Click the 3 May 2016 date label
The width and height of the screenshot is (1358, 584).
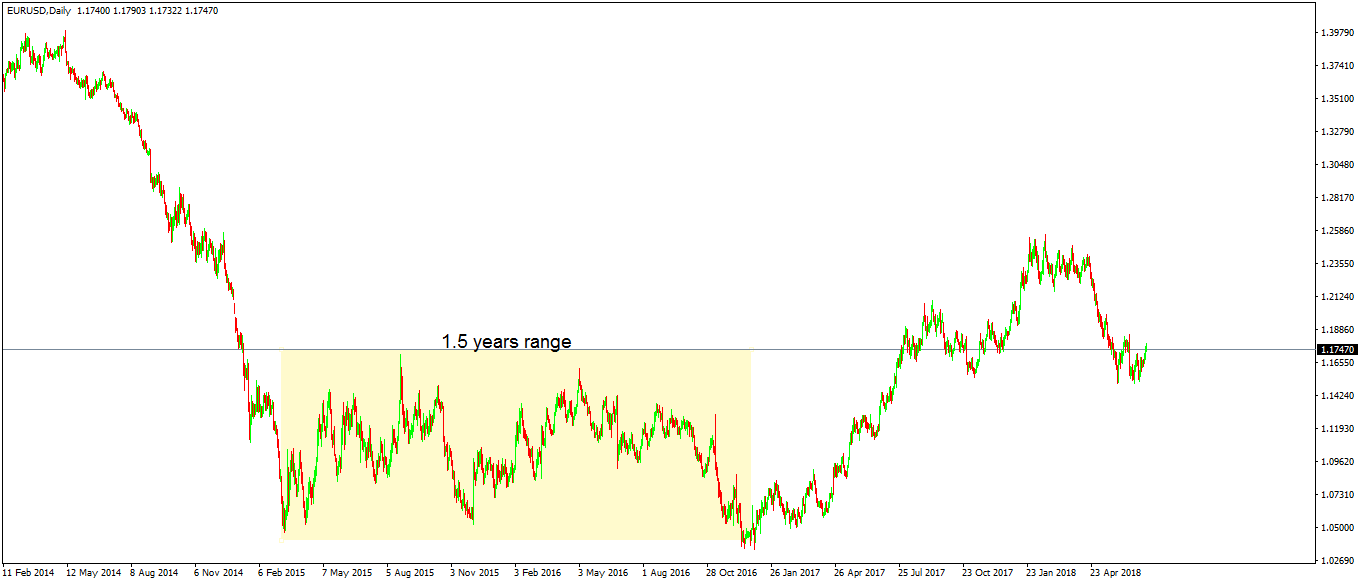603,574
